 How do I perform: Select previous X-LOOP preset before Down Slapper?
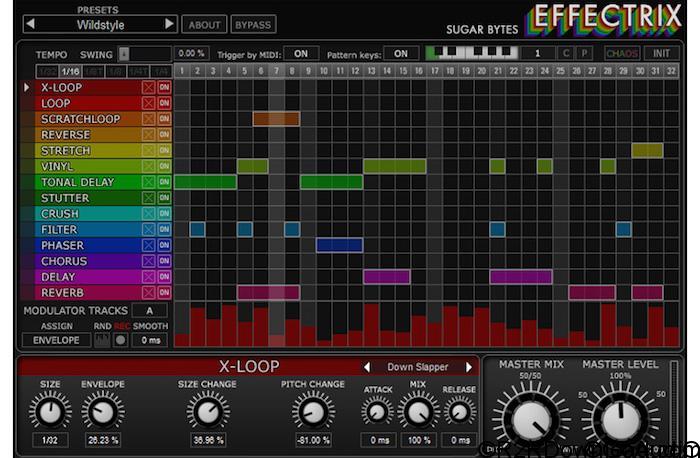(367, 367)
